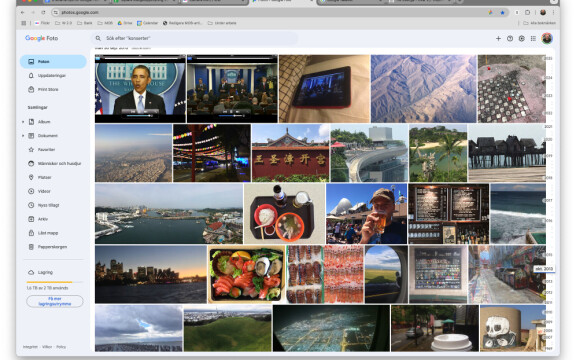The height and width of the screenshot is (360, 576).
Task: Open colorful night lights photo
Action: (x=212, y=153)
